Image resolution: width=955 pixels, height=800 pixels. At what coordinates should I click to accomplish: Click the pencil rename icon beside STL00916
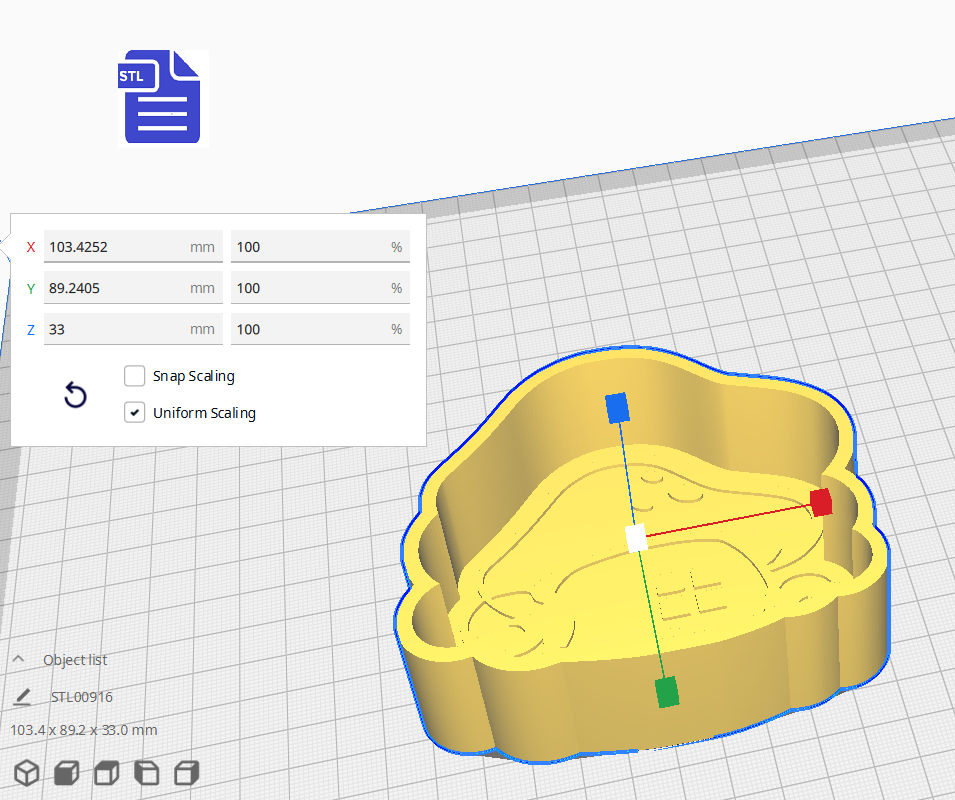[x=24, y=697]
